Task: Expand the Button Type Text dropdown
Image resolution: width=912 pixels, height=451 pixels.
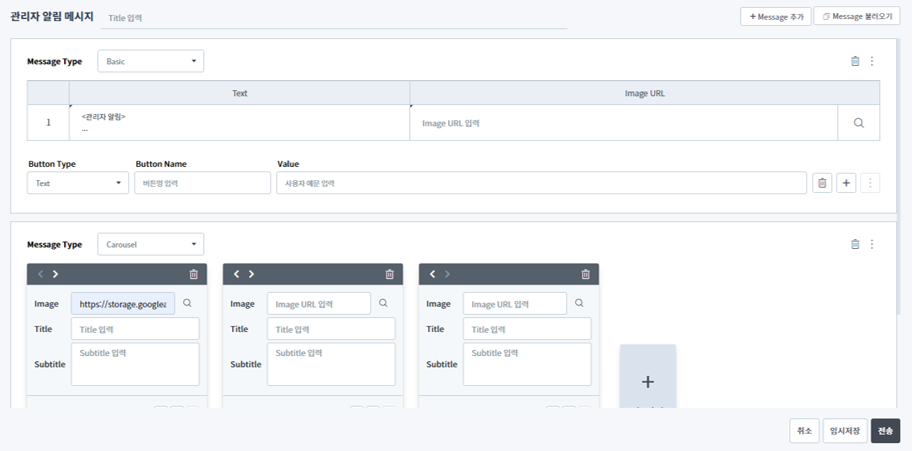Action: [78, 183]
